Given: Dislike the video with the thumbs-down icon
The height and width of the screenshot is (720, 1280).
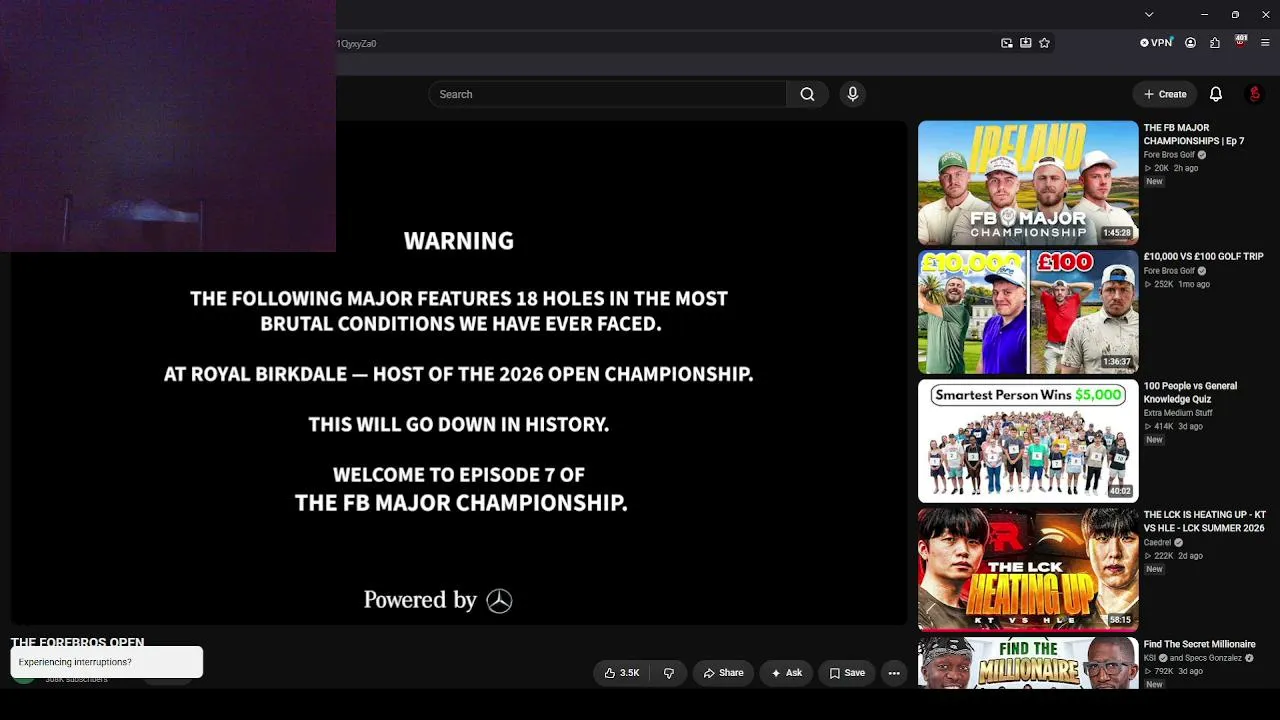Looking at the screenshot, I should pos(669,673).
